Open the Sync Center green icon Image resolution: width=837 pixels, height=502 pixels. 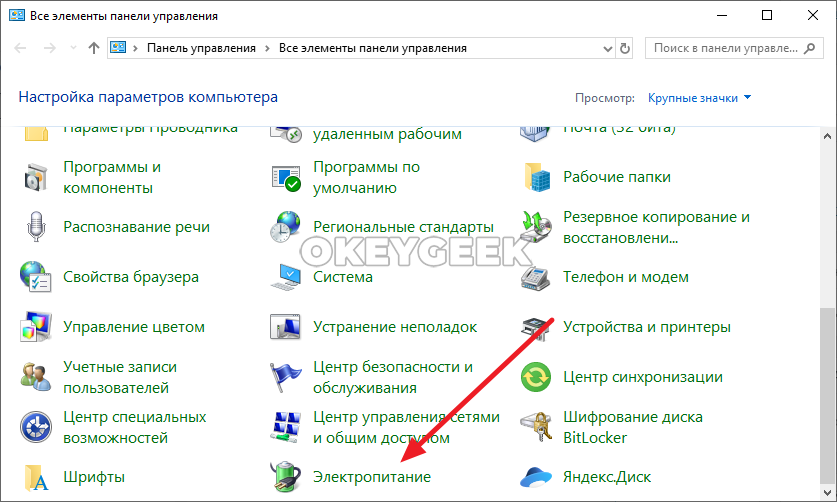536,377
